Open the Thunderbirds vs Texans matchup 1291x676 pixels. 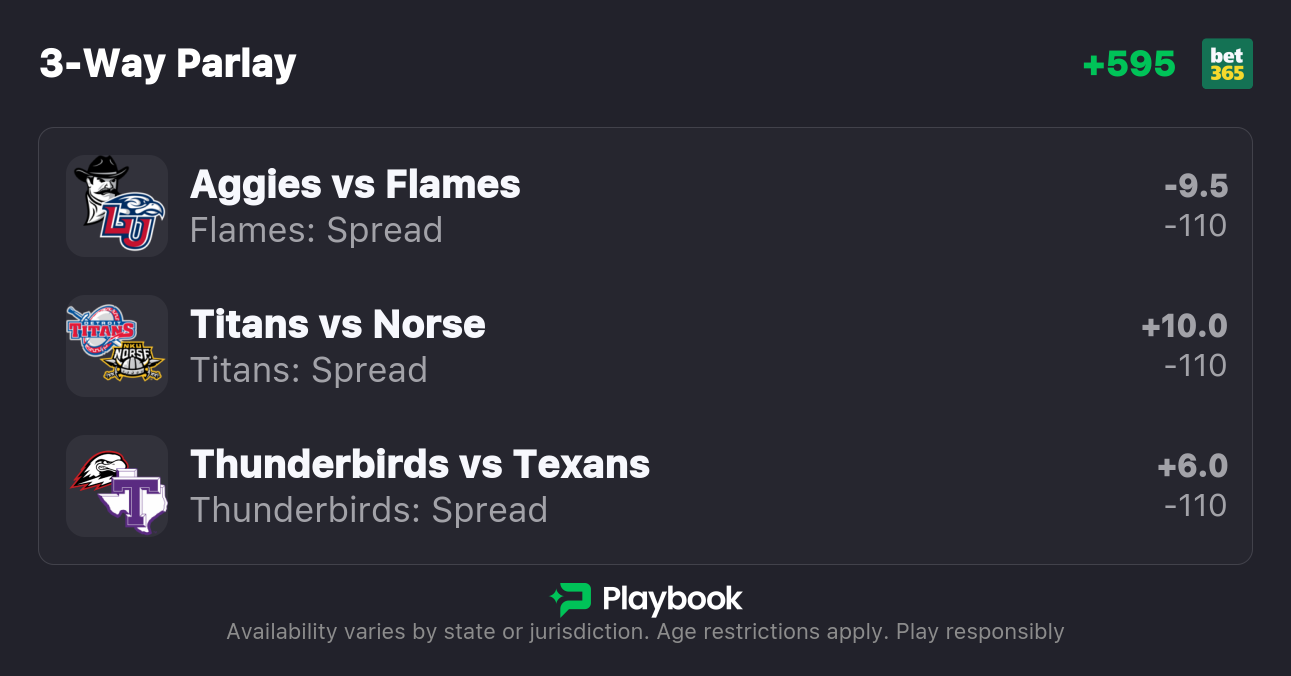tap(420, 464)
